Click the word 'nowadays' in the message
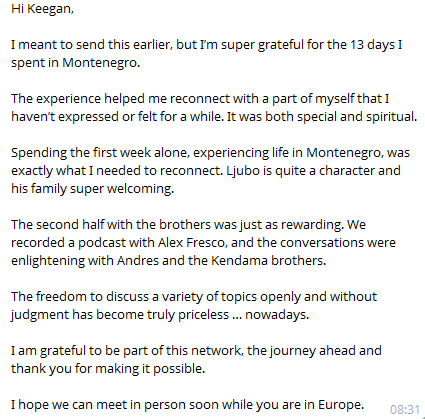Viewport: 425px width, 419px height. coord(275,315)
